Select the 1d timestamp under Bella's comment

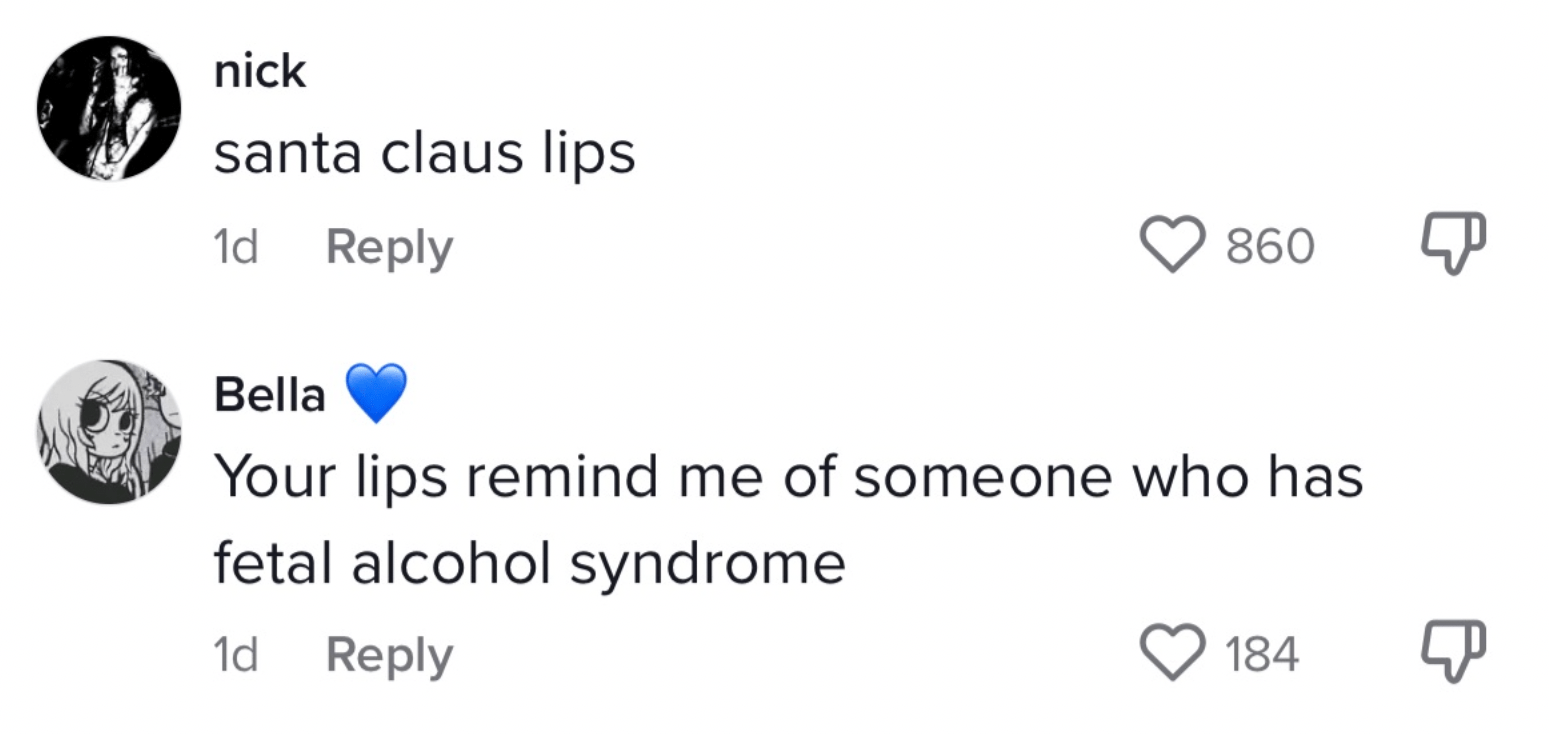point(235,656)
